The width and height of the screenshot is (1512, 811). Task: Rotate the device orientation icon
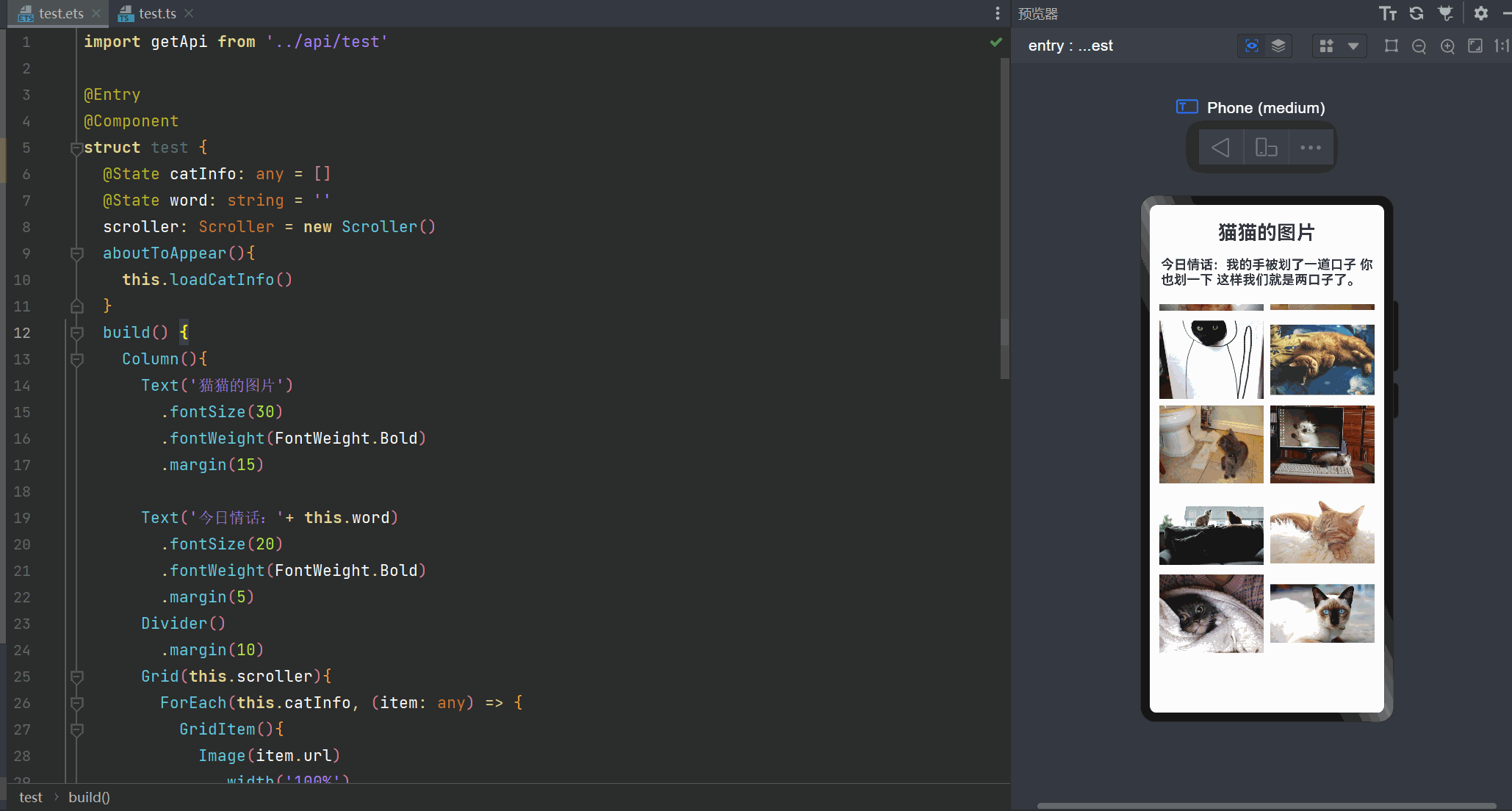pyautogui.click(x=1266, y=148)
